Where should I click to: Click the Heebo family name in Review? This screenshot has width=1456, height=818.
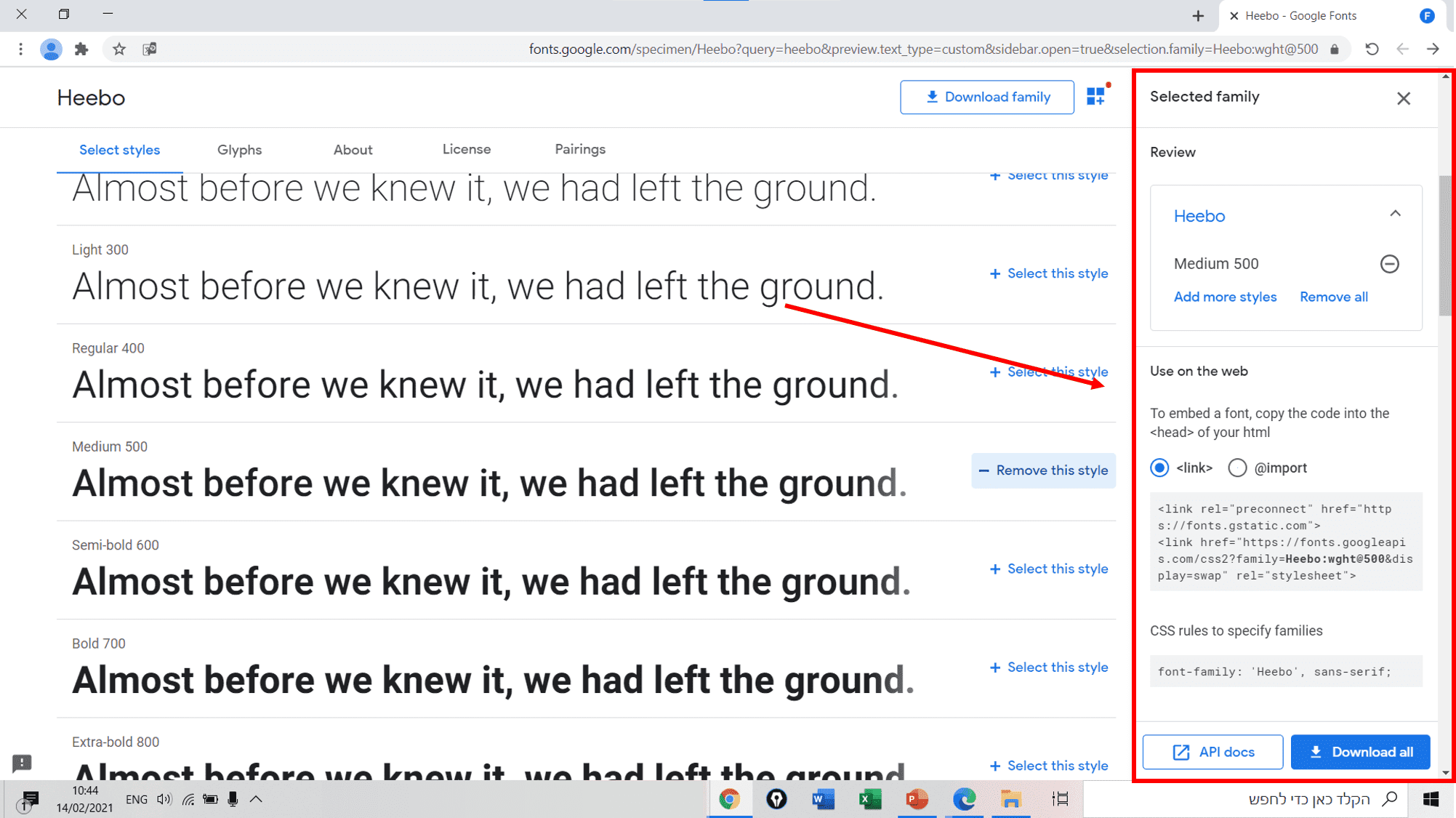pos(1199,216)
